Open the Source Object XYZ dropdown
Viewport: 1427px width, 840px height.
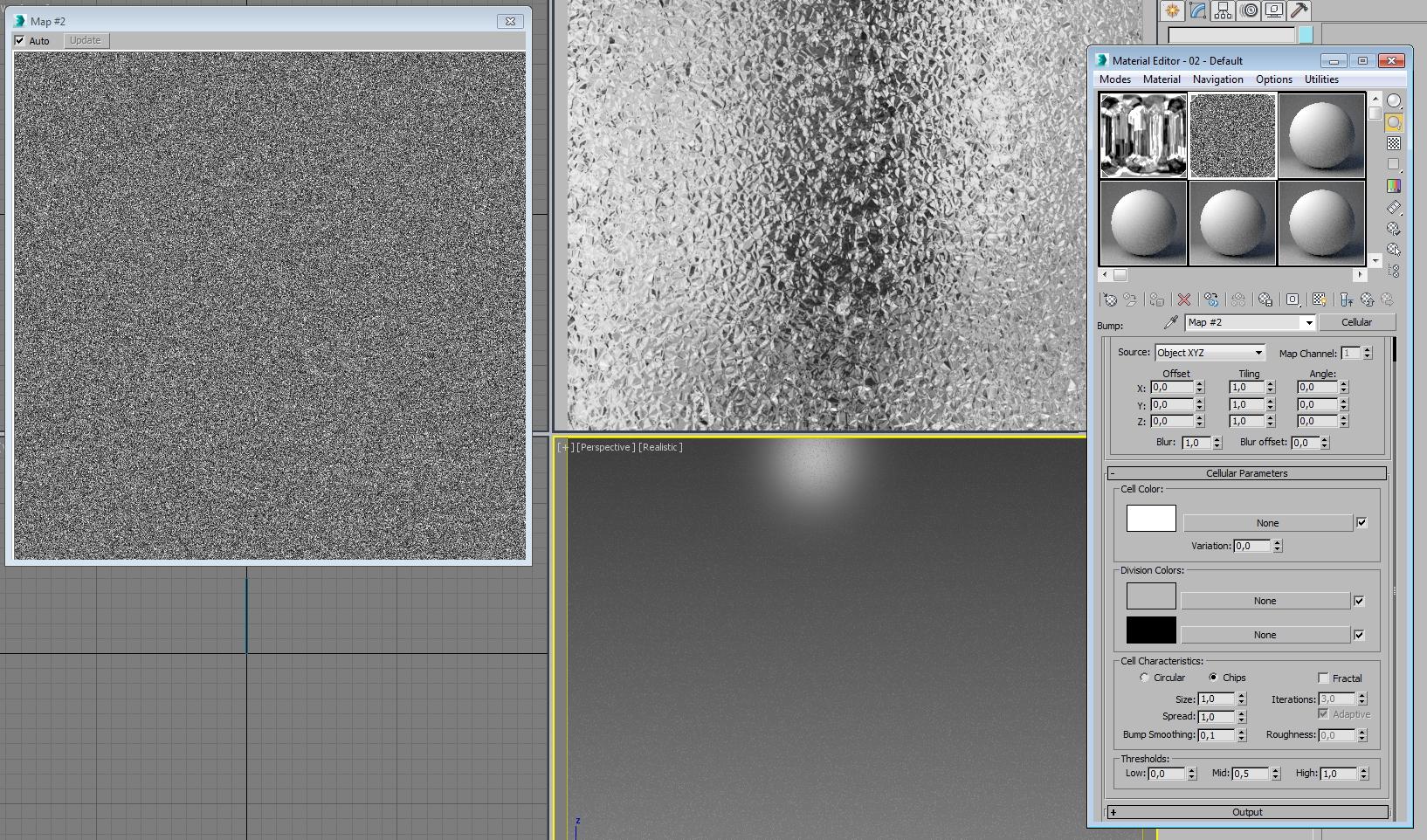1210,353
